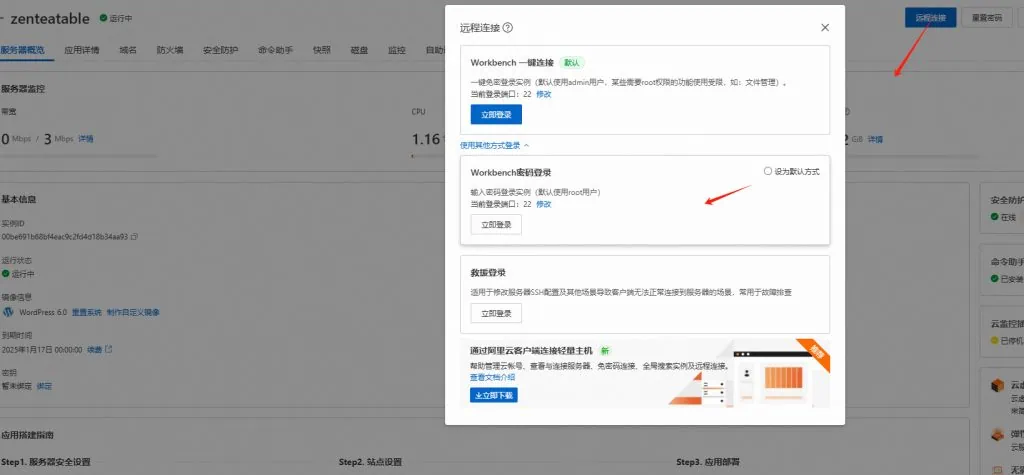
Task: Click the instance ID 00be691b68bf4eac9c2fd4d18b34aa93
Action: (x=64, y=237)
